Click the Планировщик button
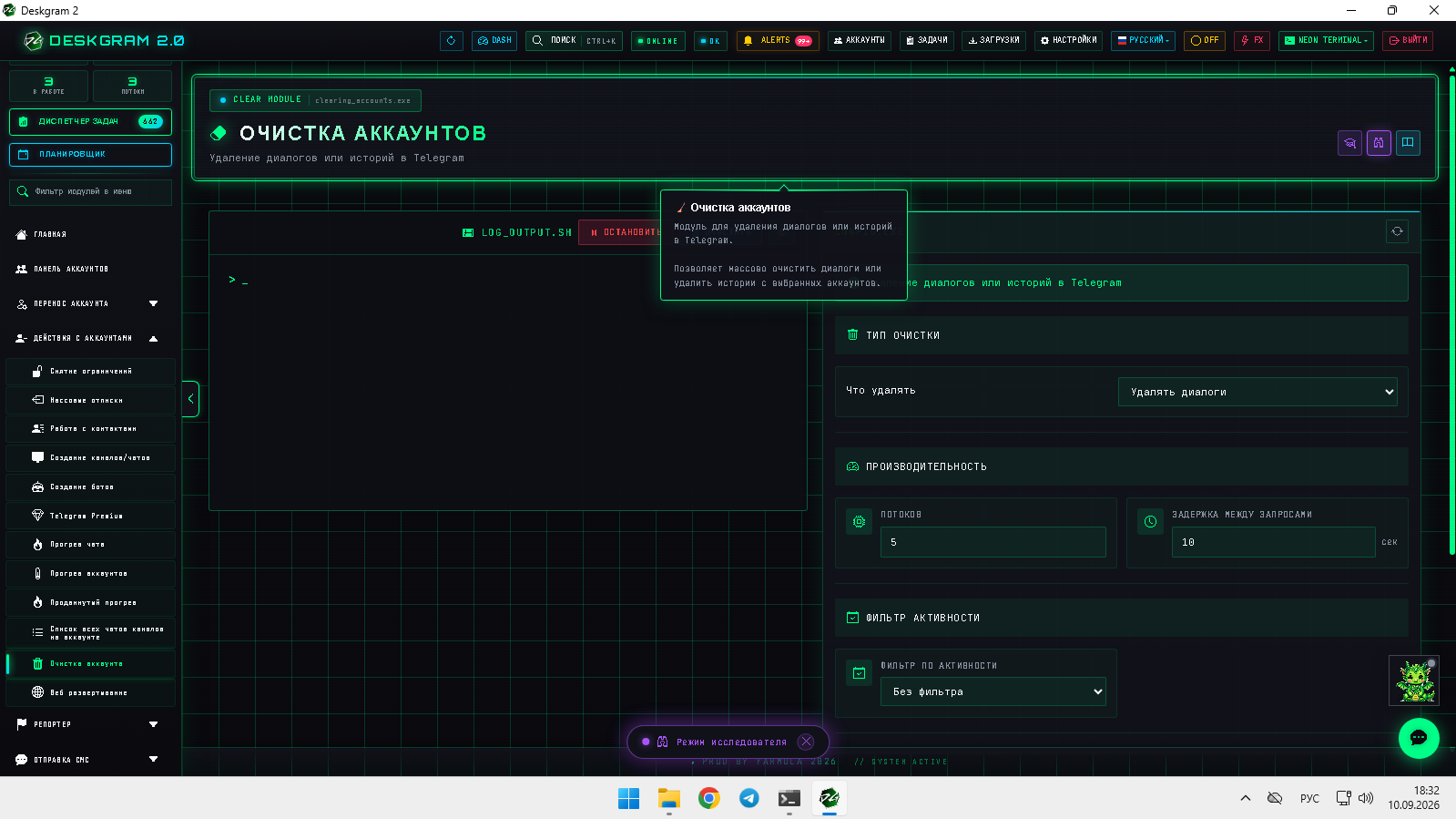Viewport: 1456px width, 819px height. click(90, 155)
